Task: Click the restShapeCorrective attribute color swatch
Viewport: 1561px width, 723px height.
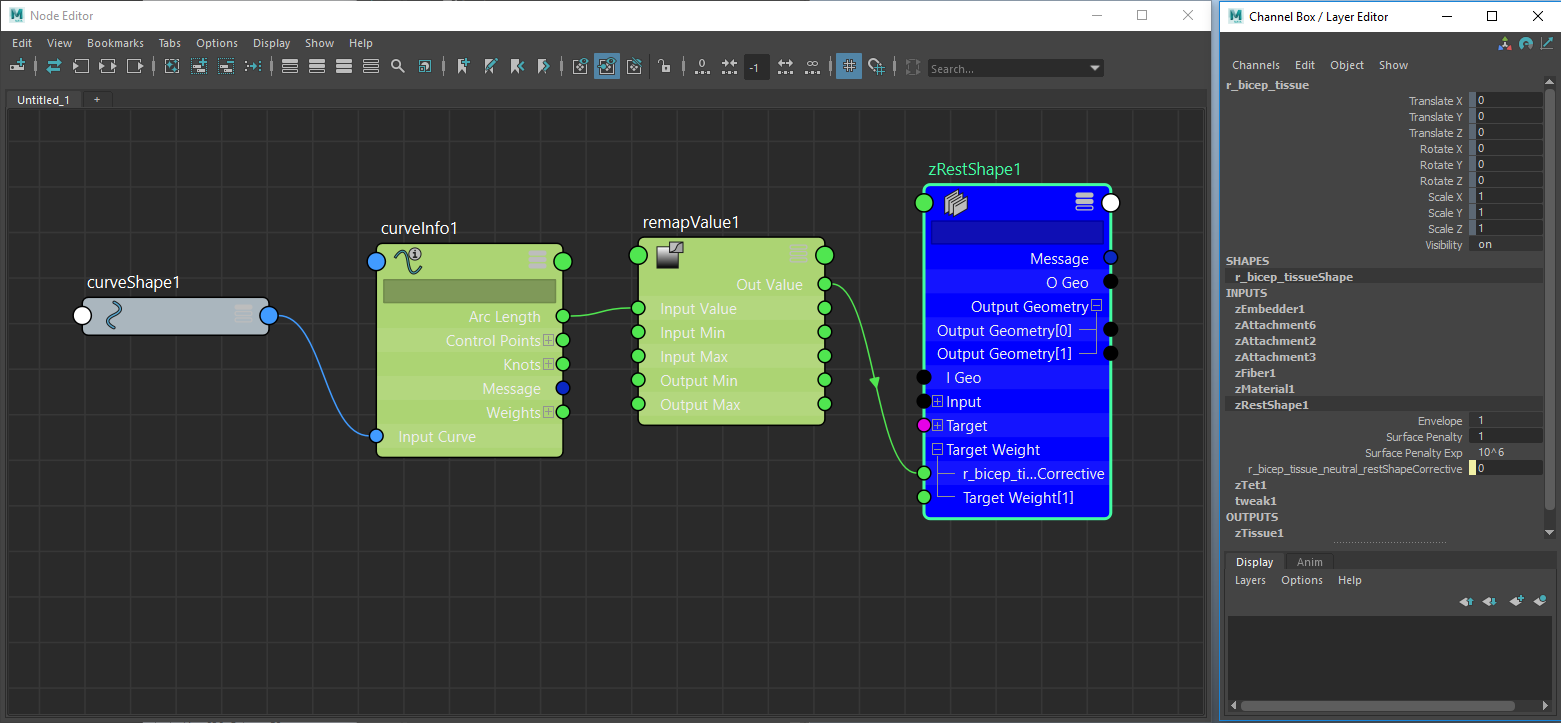Action: tap(1471, 469)
